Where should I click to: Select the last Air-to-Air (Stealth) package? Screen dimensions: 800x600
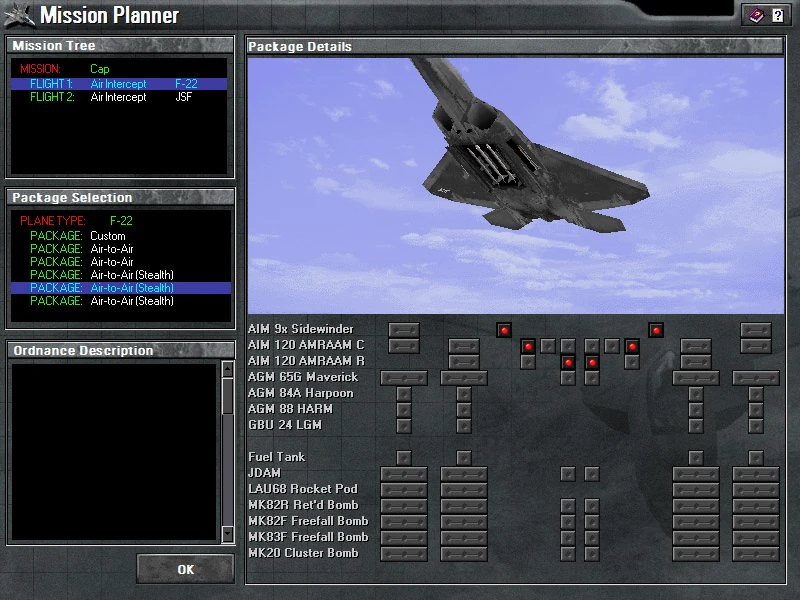pyautogui.click(x=110, y=301)
